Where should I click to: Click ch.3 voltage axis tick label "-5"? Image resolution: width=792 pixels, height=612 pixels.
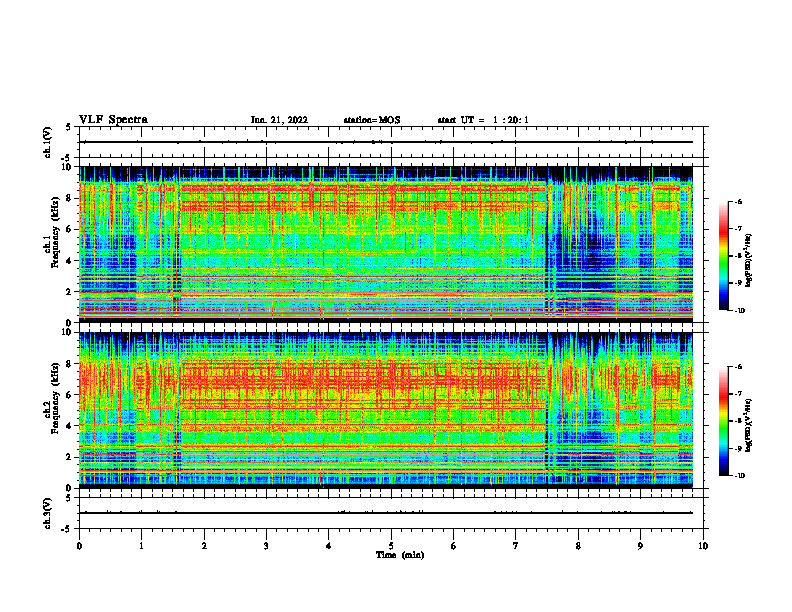(x=67, y=529)
